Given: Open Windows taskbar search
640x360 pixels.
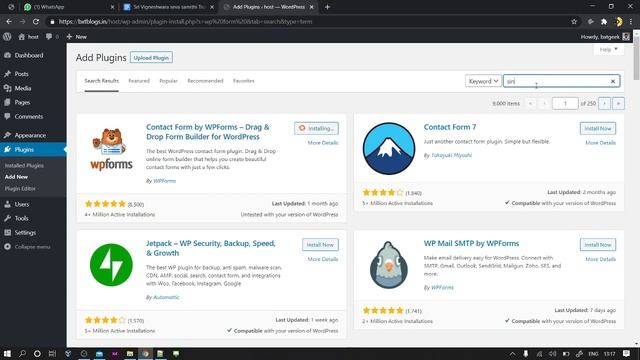Looking at the screenshot, I should [x=22, y=353].
